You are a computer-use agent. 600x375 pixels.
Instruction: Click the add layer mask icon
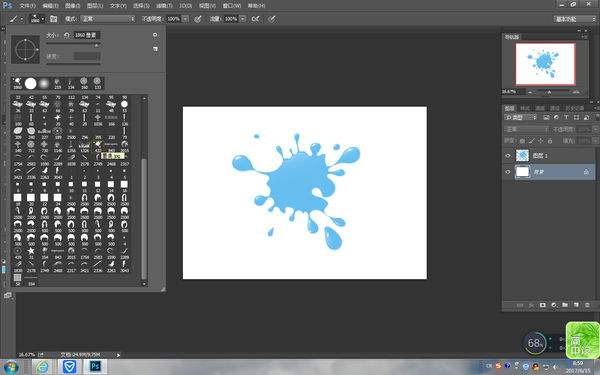[x=543, y=305]
